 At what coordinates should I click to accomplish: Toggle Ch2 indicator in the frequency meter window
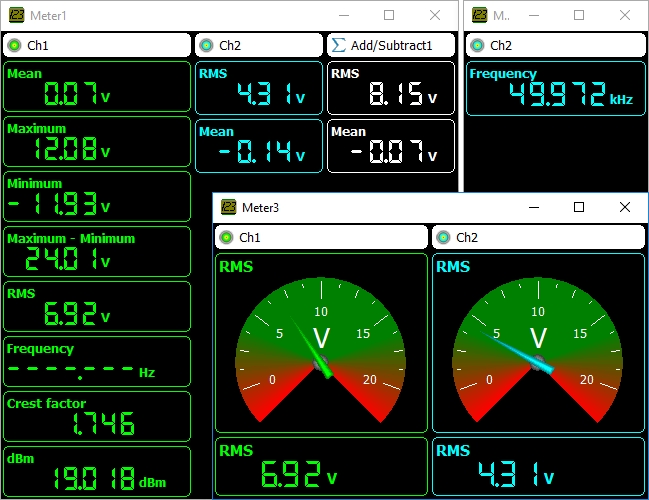coord(477,45)
